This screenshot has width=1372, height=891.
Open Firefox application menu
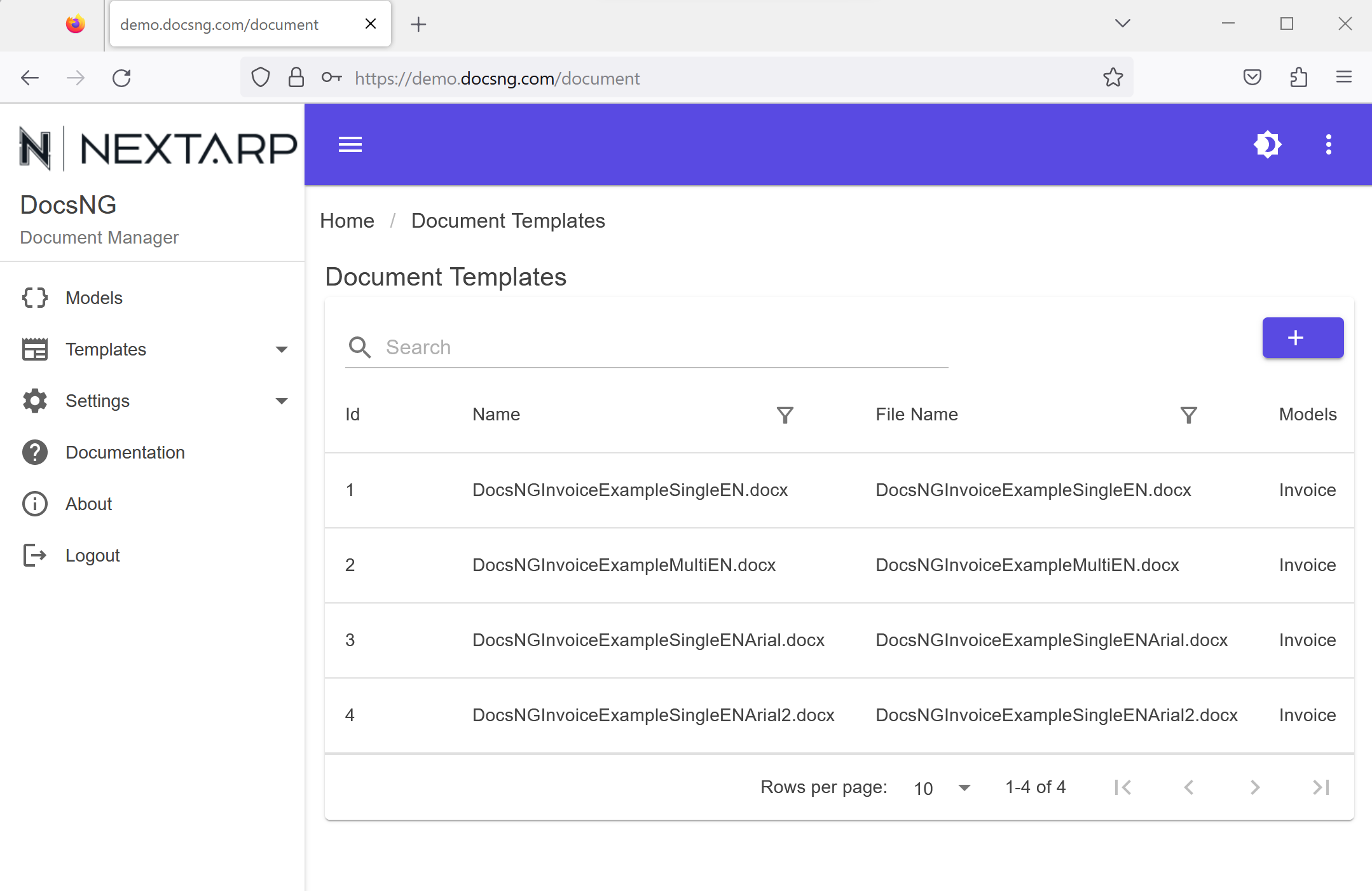coord(1343,78)
